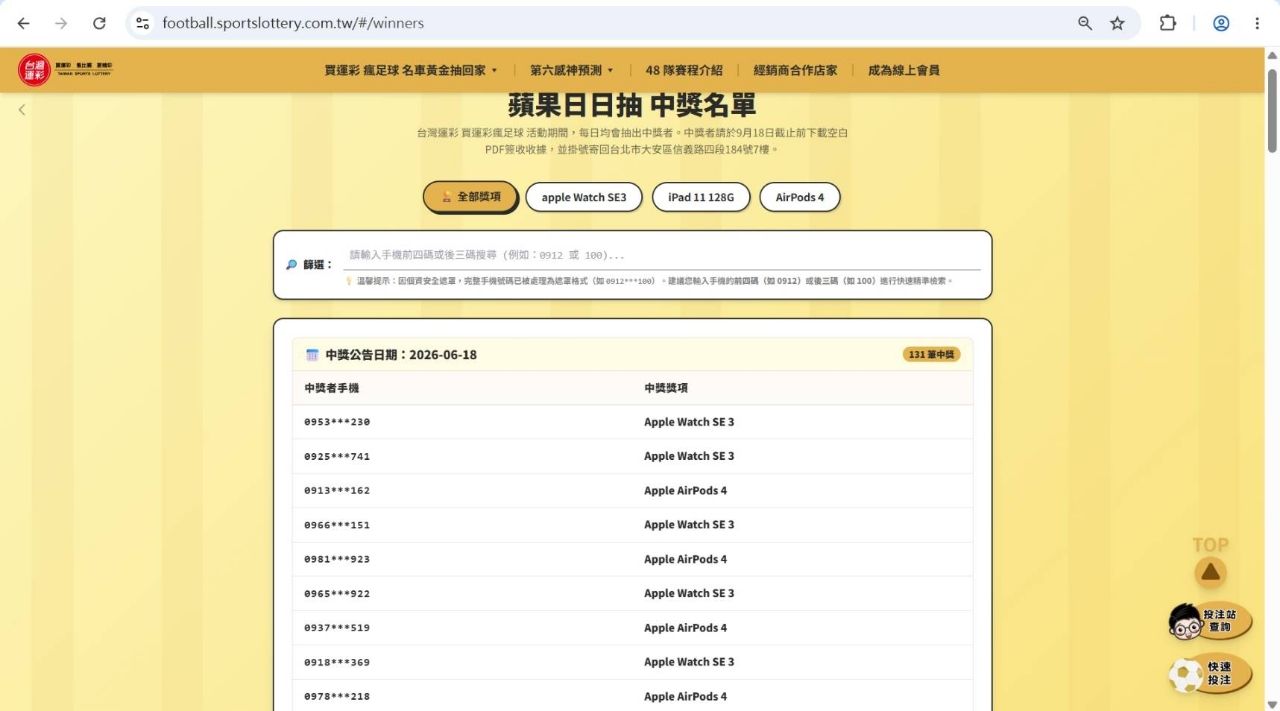This screenshot has width=1280, height=711.
Task: Select the iPad 11 128G filter
Action: (x=701, y=197)
